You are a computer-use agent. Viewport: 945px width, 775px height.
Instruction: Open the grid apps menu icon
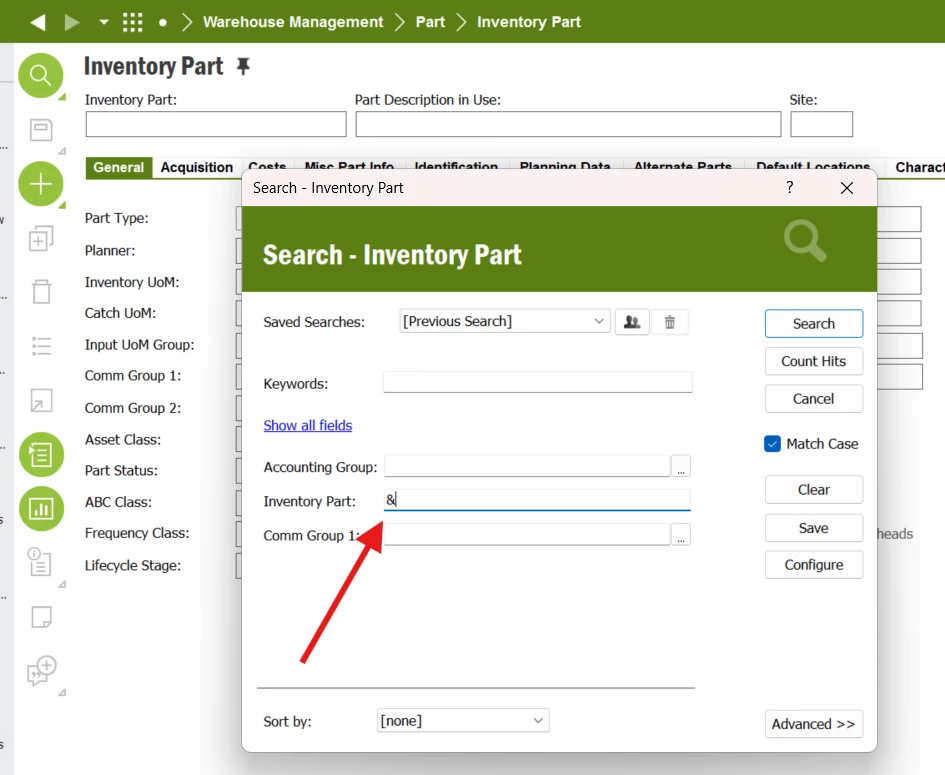[x=133, y=22]
